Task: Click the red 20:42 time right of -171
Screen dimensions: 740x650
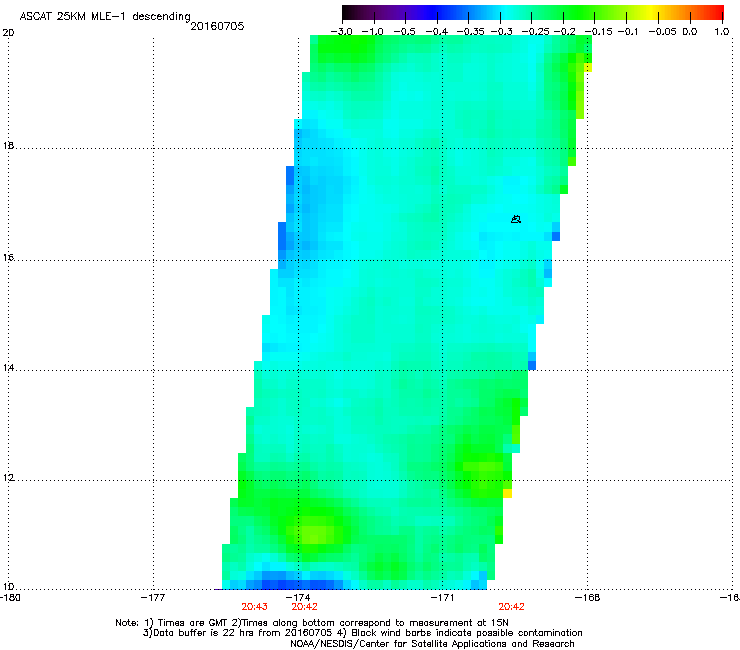Action: coord(511,607)
